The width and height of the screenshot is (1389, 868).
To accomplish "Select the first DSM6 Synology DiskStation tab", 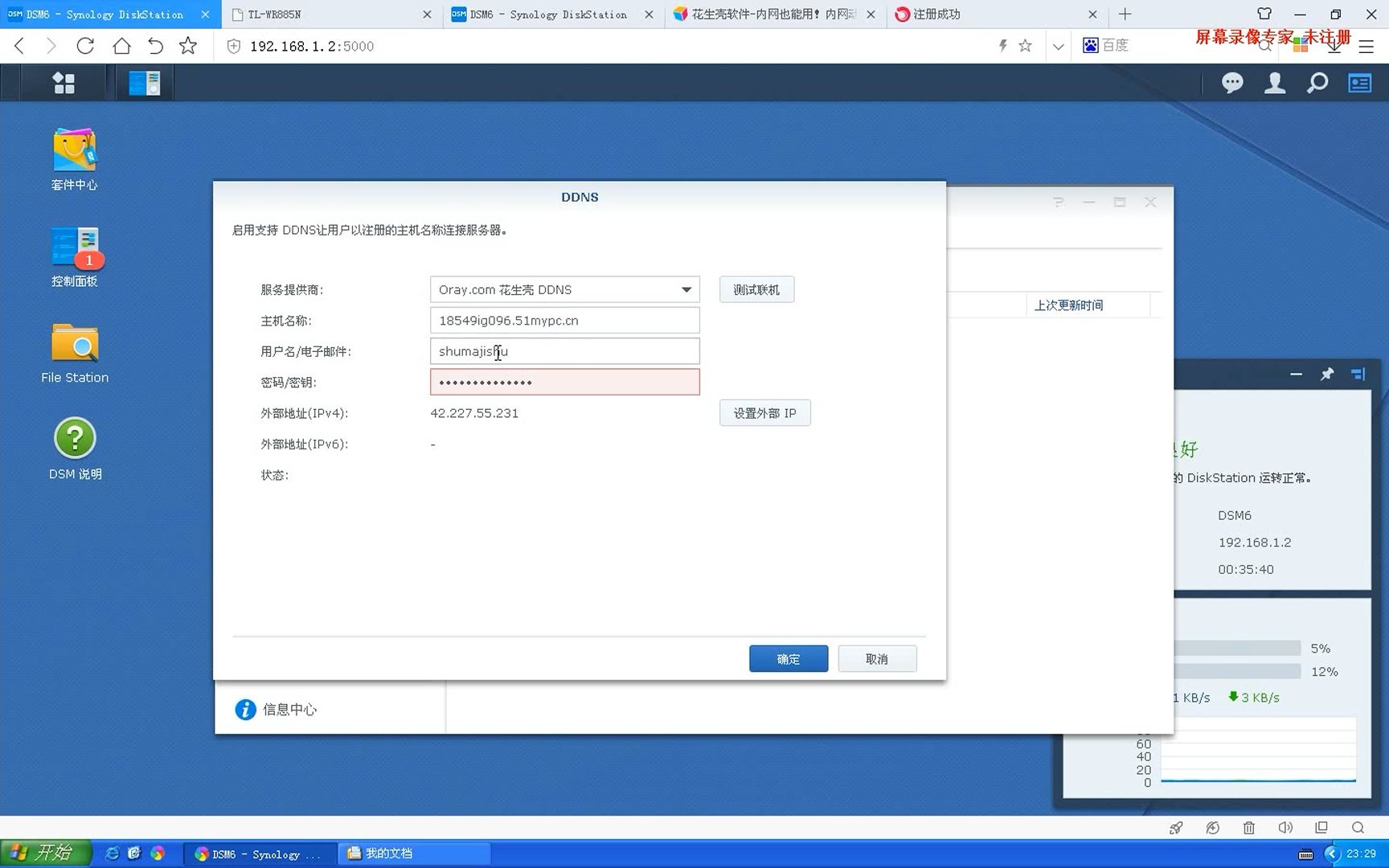I will 110,14.
